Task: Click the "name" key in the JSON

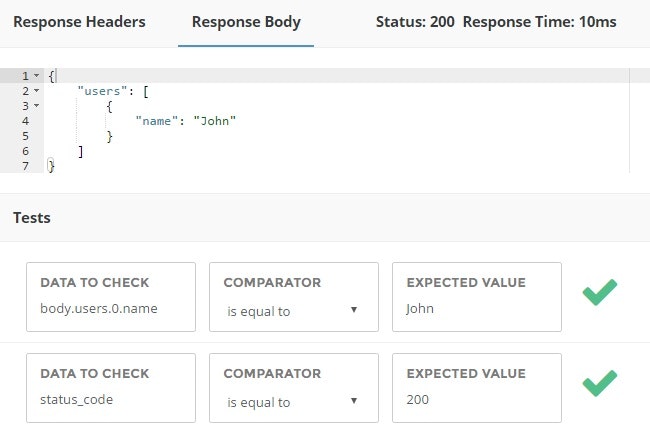Action: (158, 121)
